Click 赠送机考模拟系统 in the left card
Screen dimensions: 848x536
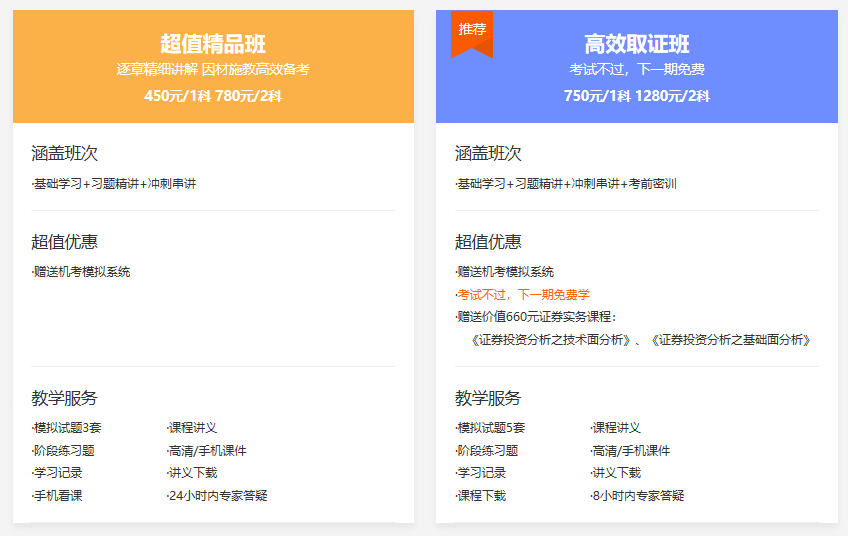81,272
